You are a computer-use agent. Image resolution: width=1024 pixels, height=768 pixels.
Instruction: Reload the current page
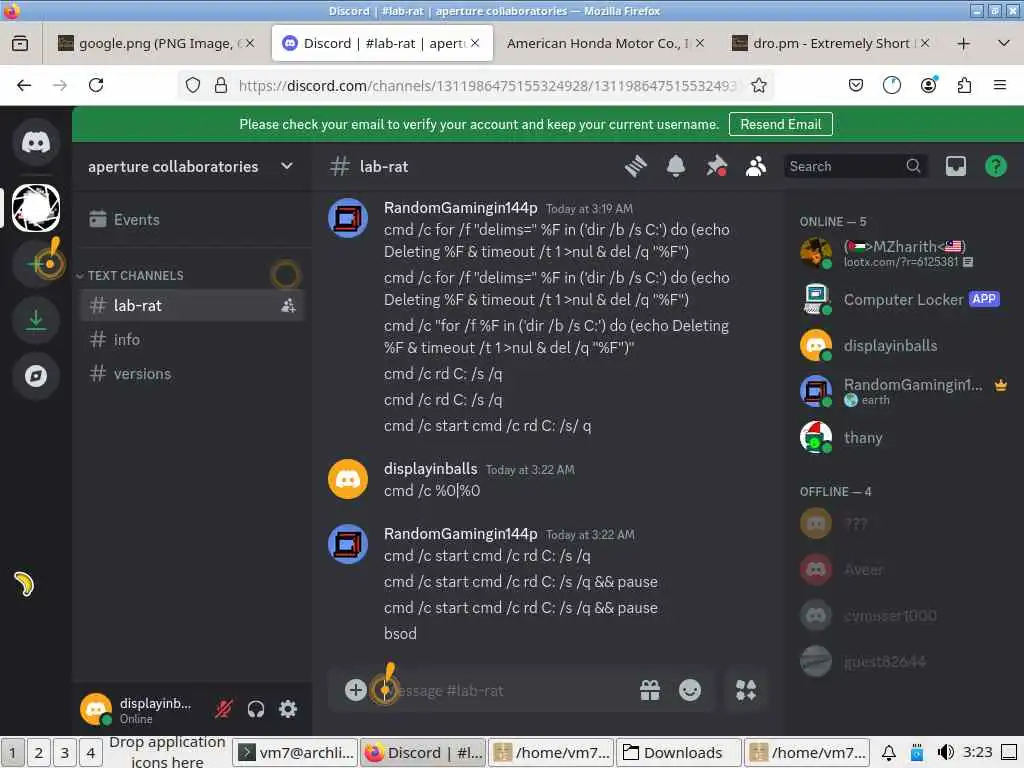[x=96, y=85]
